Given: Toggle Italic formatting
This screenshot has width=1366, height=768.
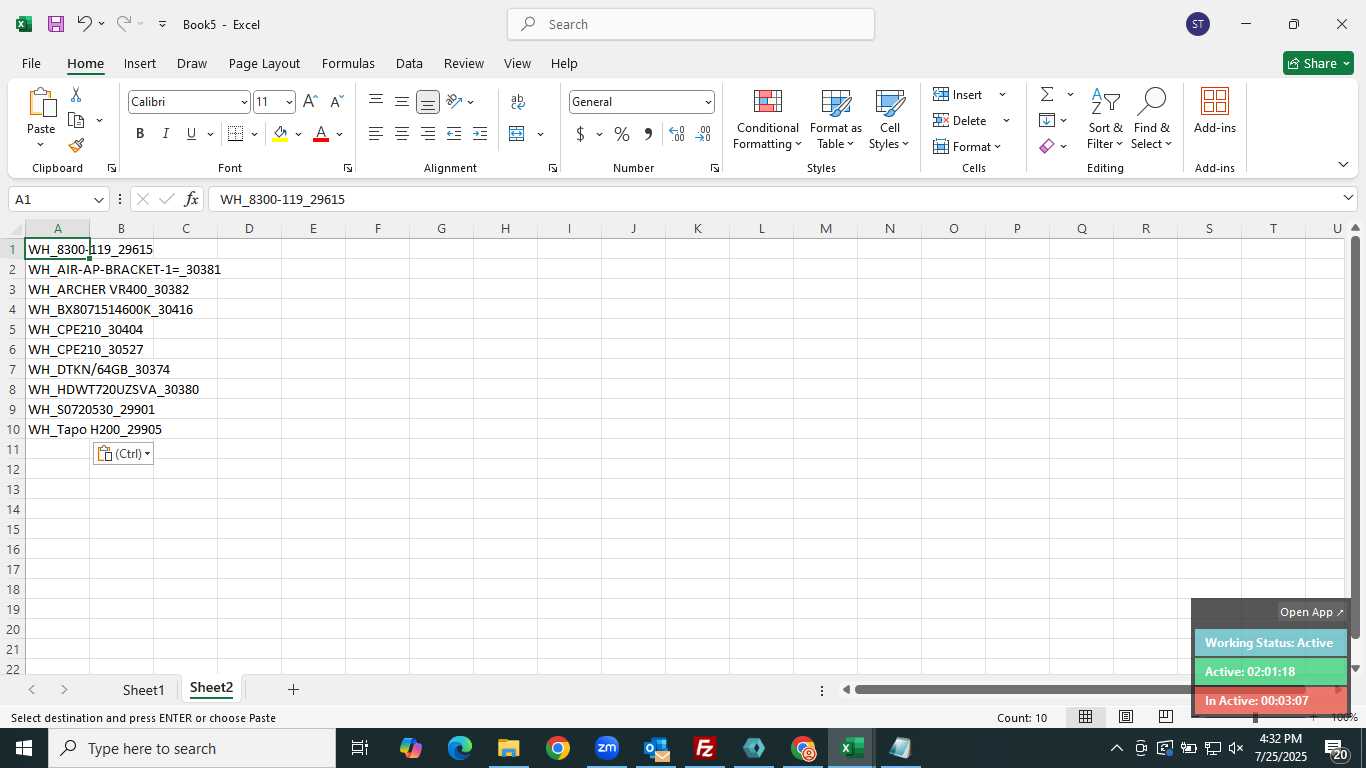Looking at the screenshot, I should click(x=165, y=134).
